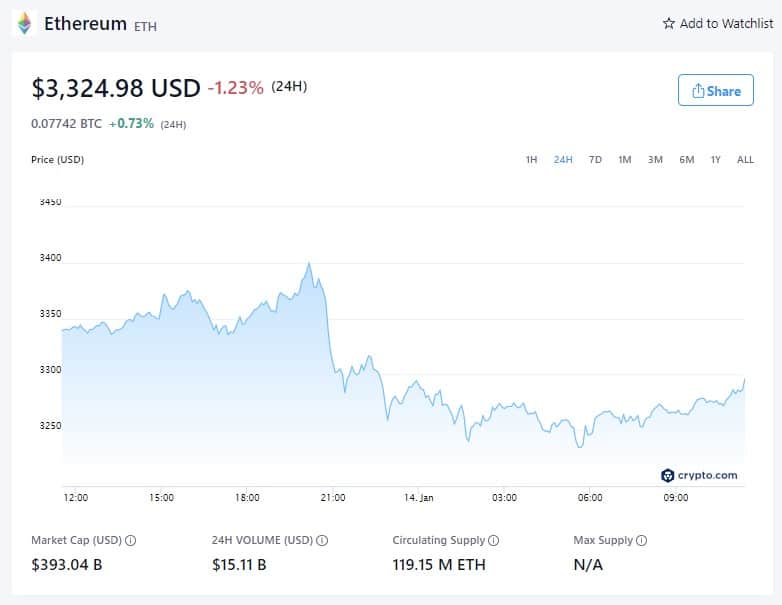Click the 15:00 time axis label
The width and height of the screenshot is (782, 605).
[161, 497]
